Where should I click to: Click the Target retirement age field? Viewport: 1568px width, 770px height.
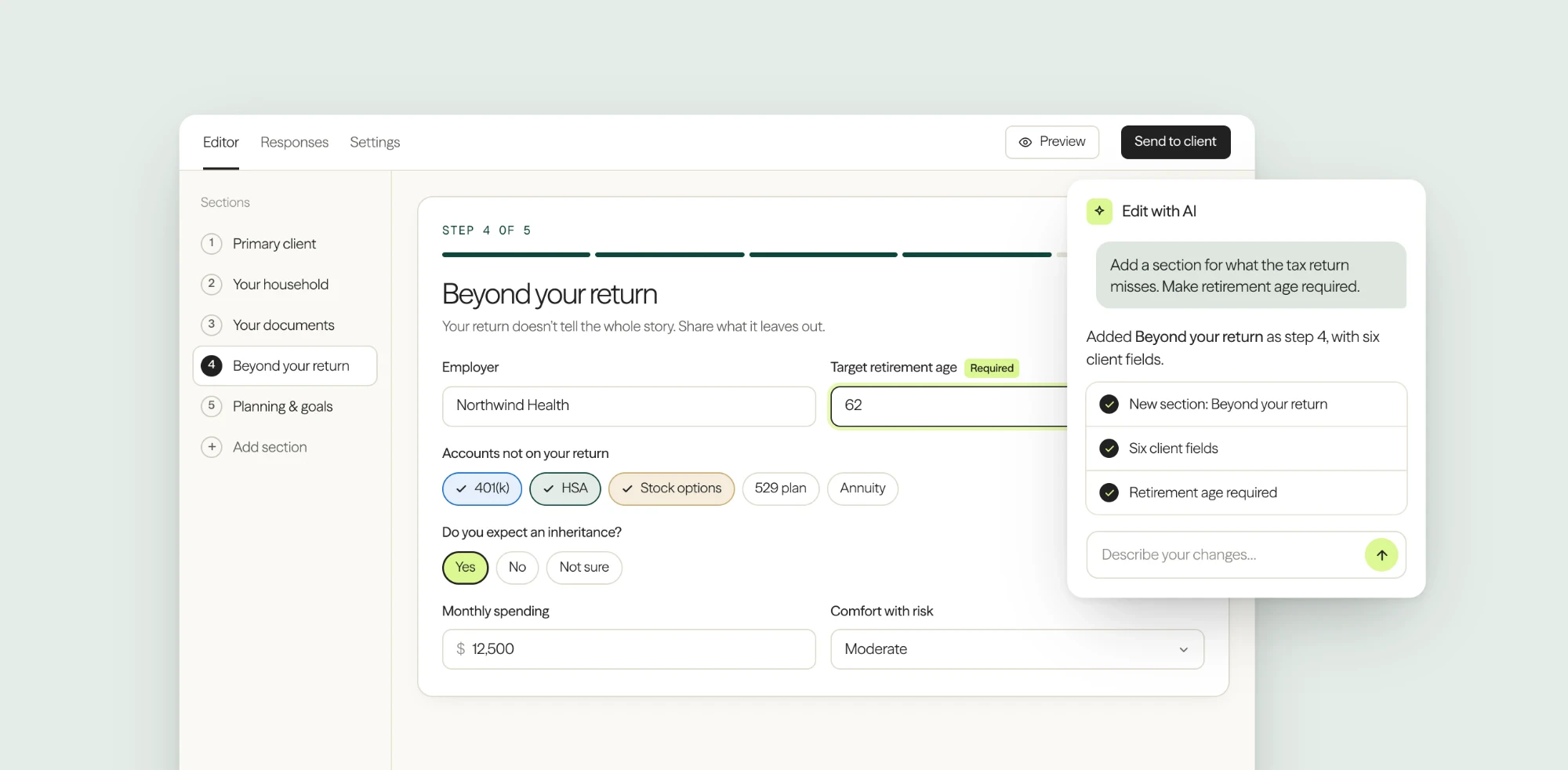point(949,406)
